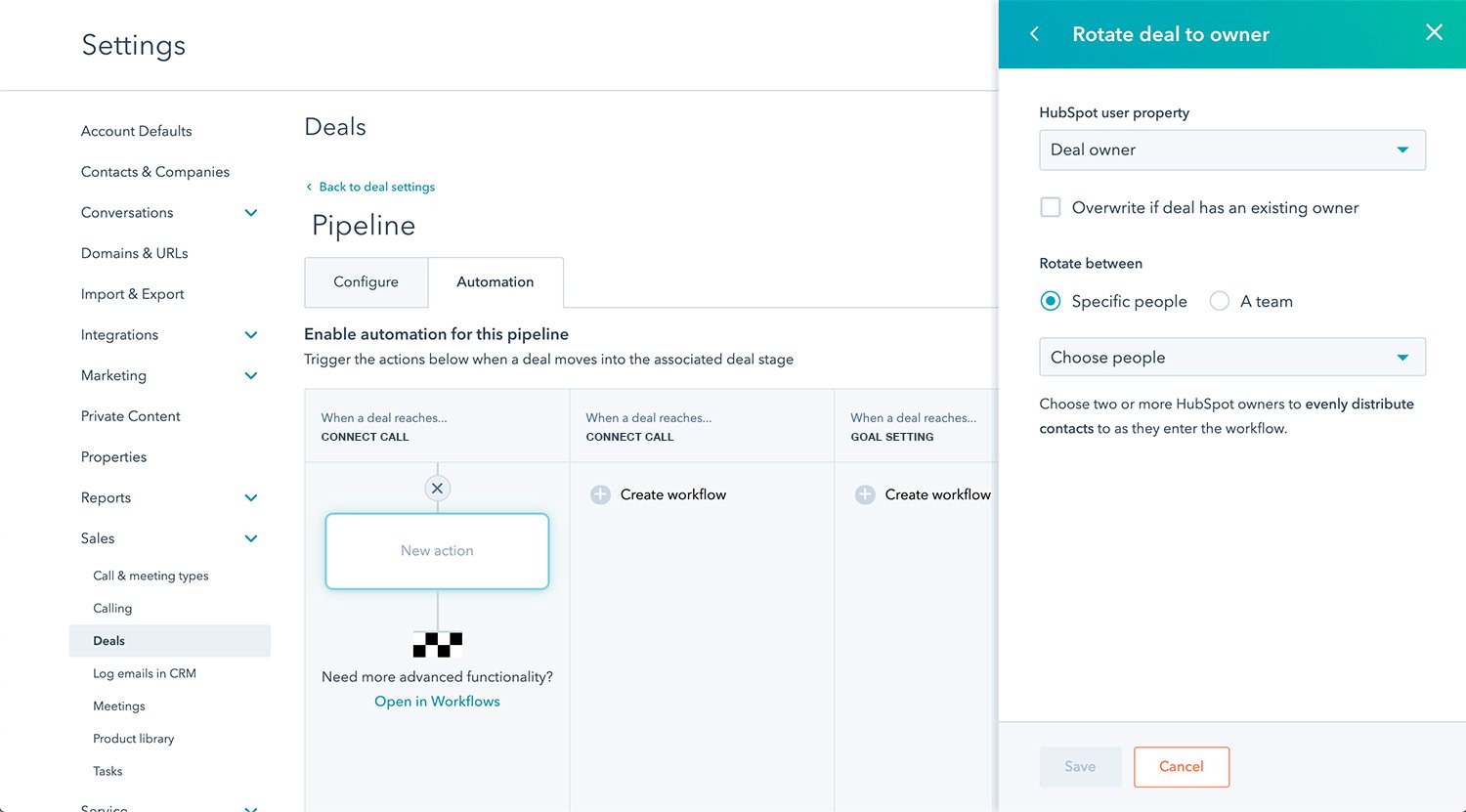Click Create workflow under Goal Setting

pos(938,494)
